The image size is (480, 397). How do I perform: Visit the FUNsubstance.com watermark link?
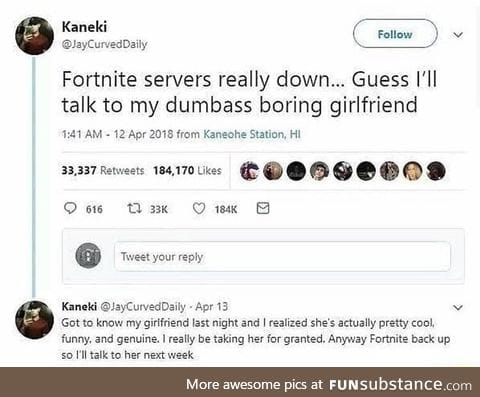(x=401, y=384)
